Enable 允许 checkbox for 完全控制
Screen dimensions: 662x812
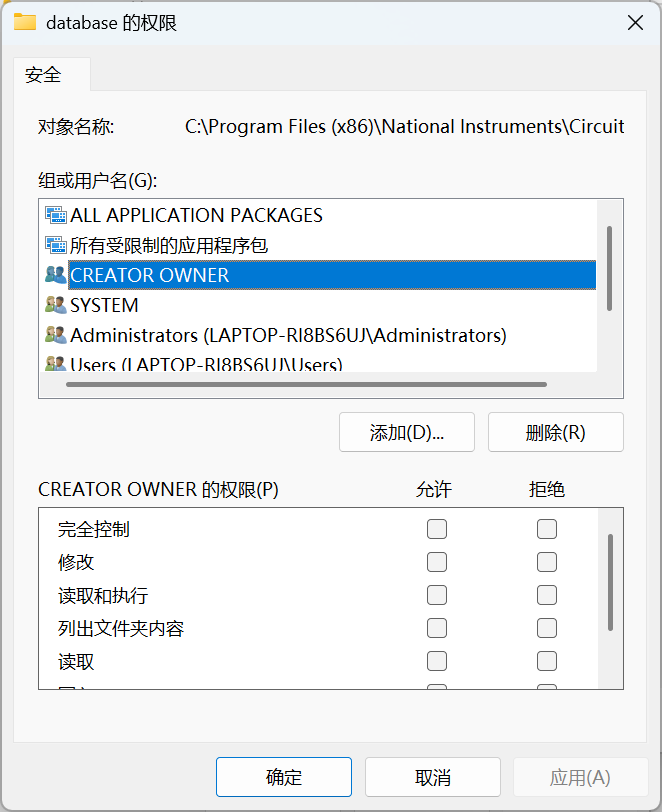click(437, 529)
